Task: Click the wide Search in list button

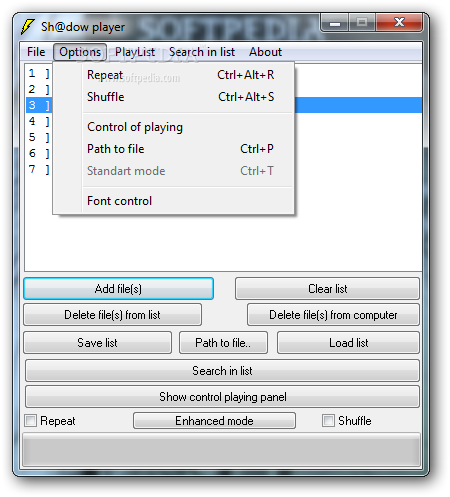Action: click(222, 371)
